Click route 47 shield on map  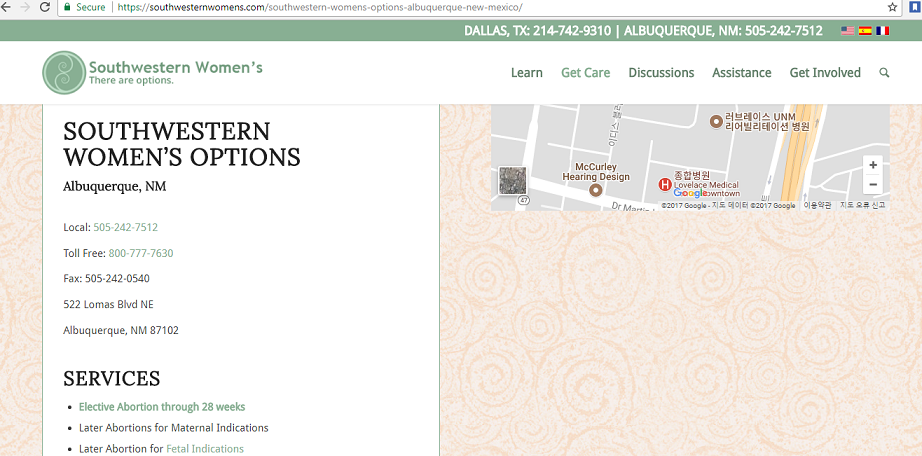pyautogui.click(x=524, y=200)
